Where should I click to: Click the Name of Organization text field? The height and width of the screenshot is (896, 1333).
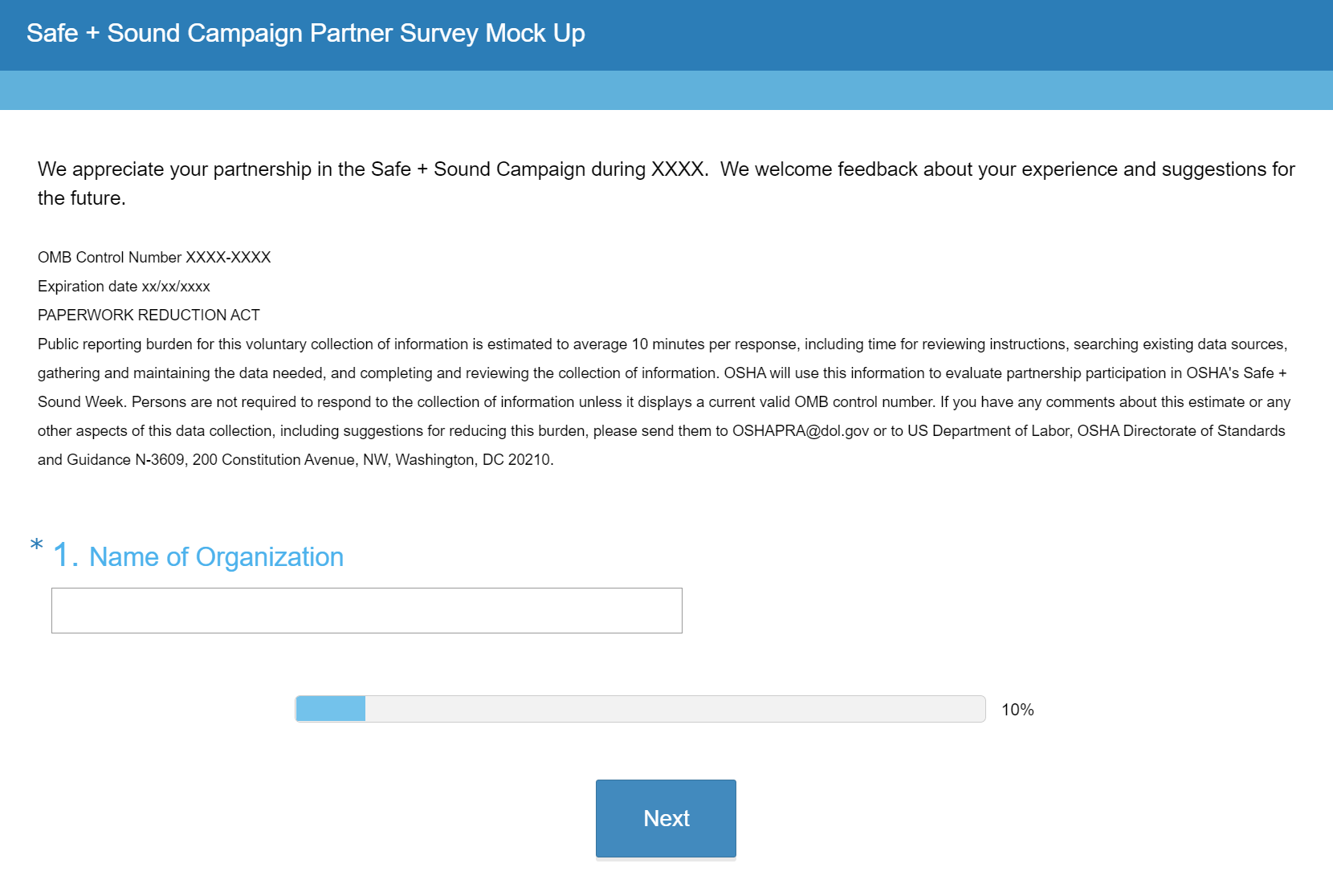pyautogui.click(x=366, y=610)
